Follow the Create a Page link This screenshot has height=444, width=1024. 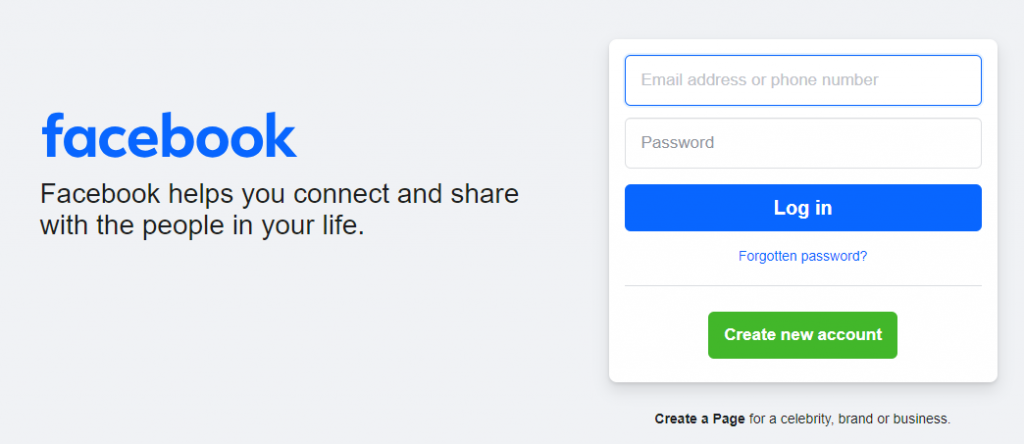click(699, 419)
